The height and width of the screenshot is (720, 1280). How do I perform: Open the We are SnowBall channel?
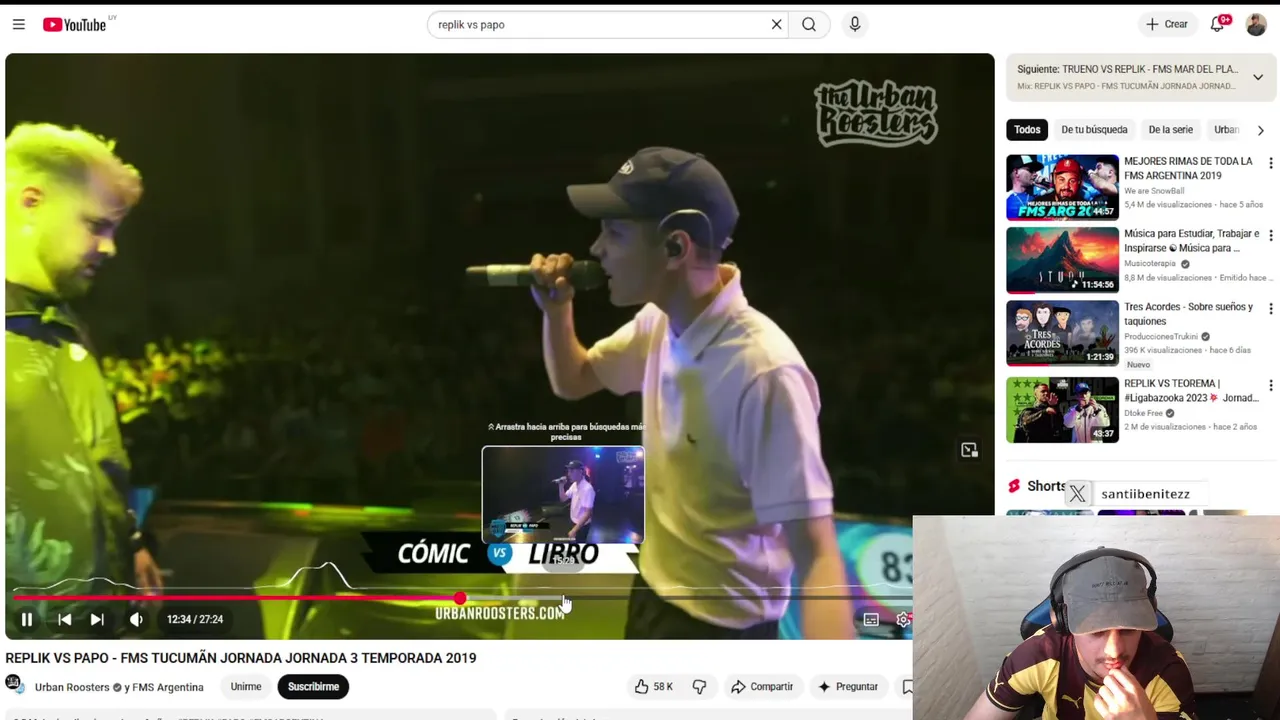coord(1154,191)
